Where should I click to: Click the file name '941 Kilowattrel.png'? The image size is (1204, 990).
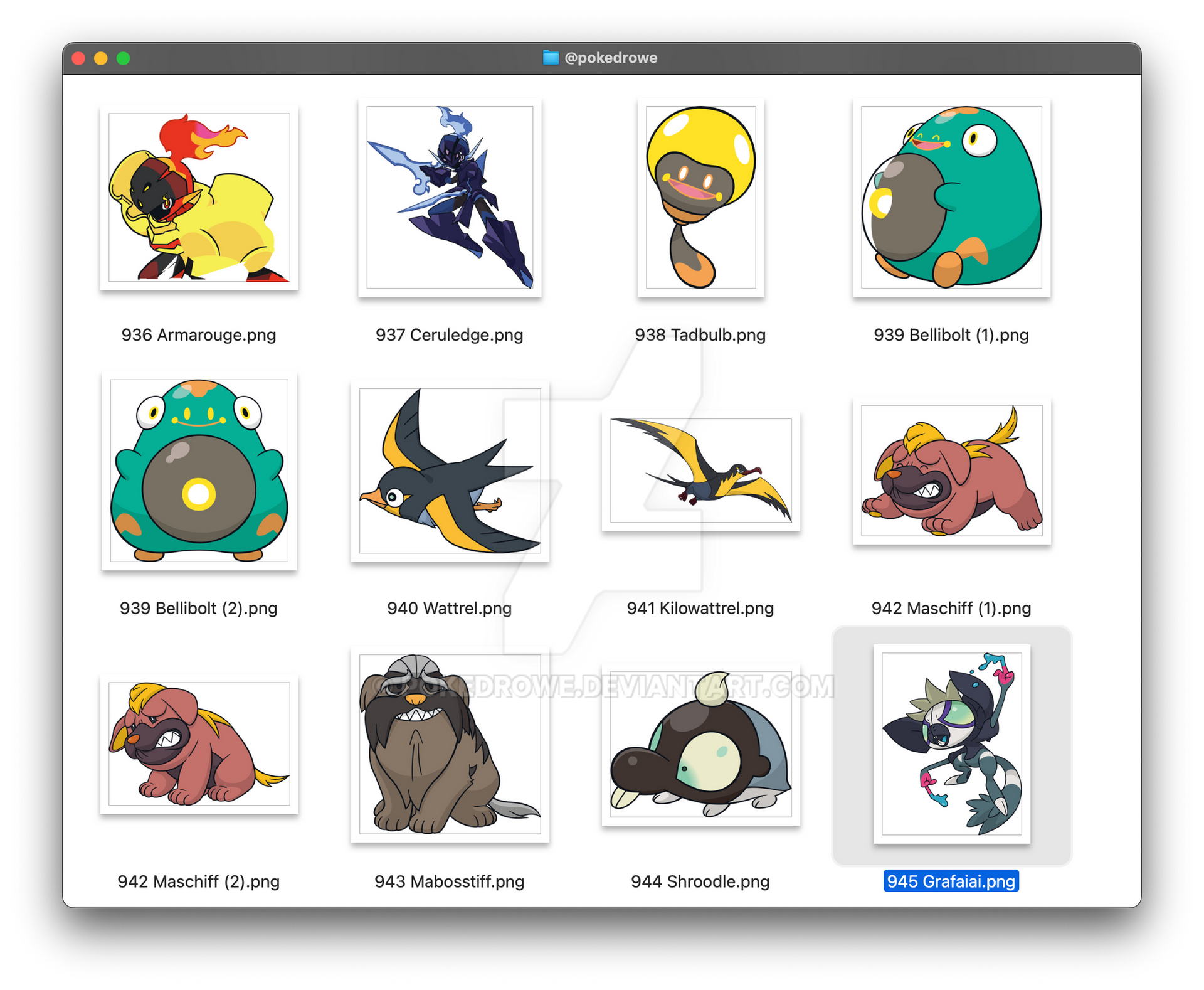(700, 609)
